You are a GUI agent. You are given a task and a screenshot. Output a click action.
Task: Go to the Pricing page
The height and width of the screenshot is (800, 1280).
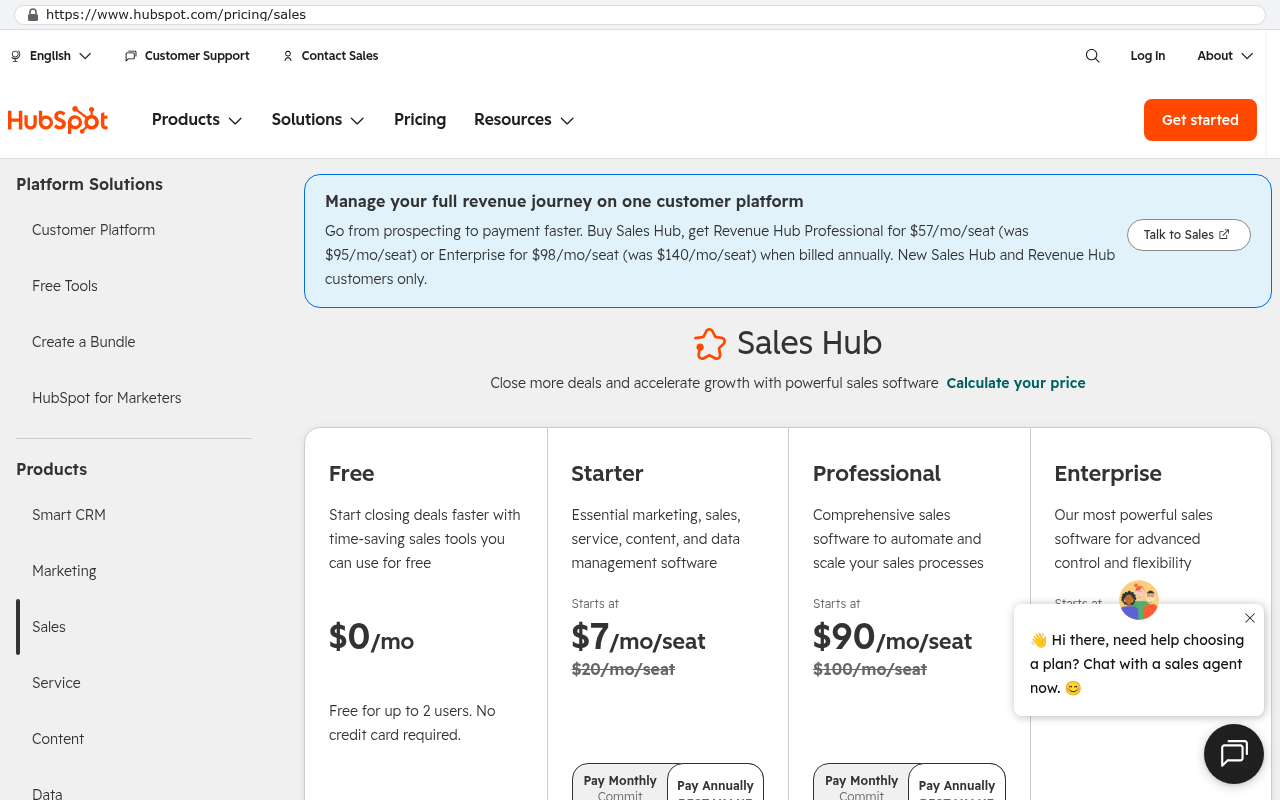(420, 120)
